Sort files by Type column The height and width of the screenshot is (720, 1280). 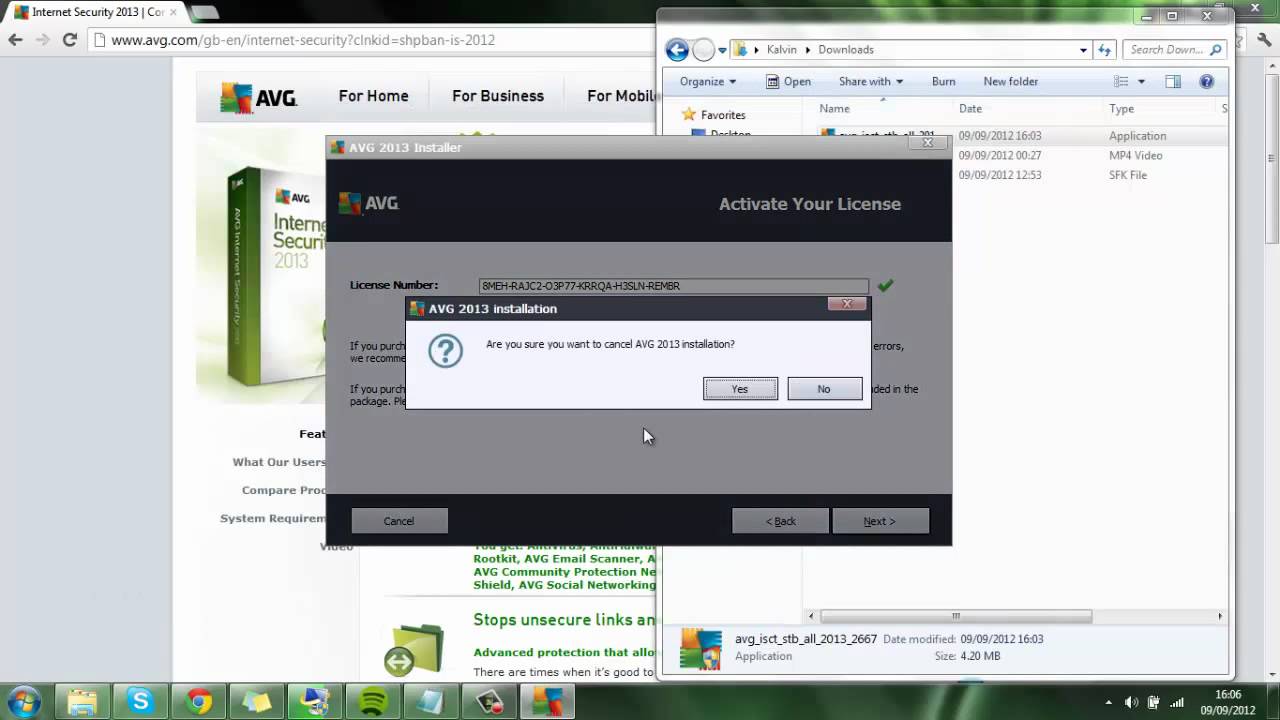pyautogui.click(x=1121, y=109)
